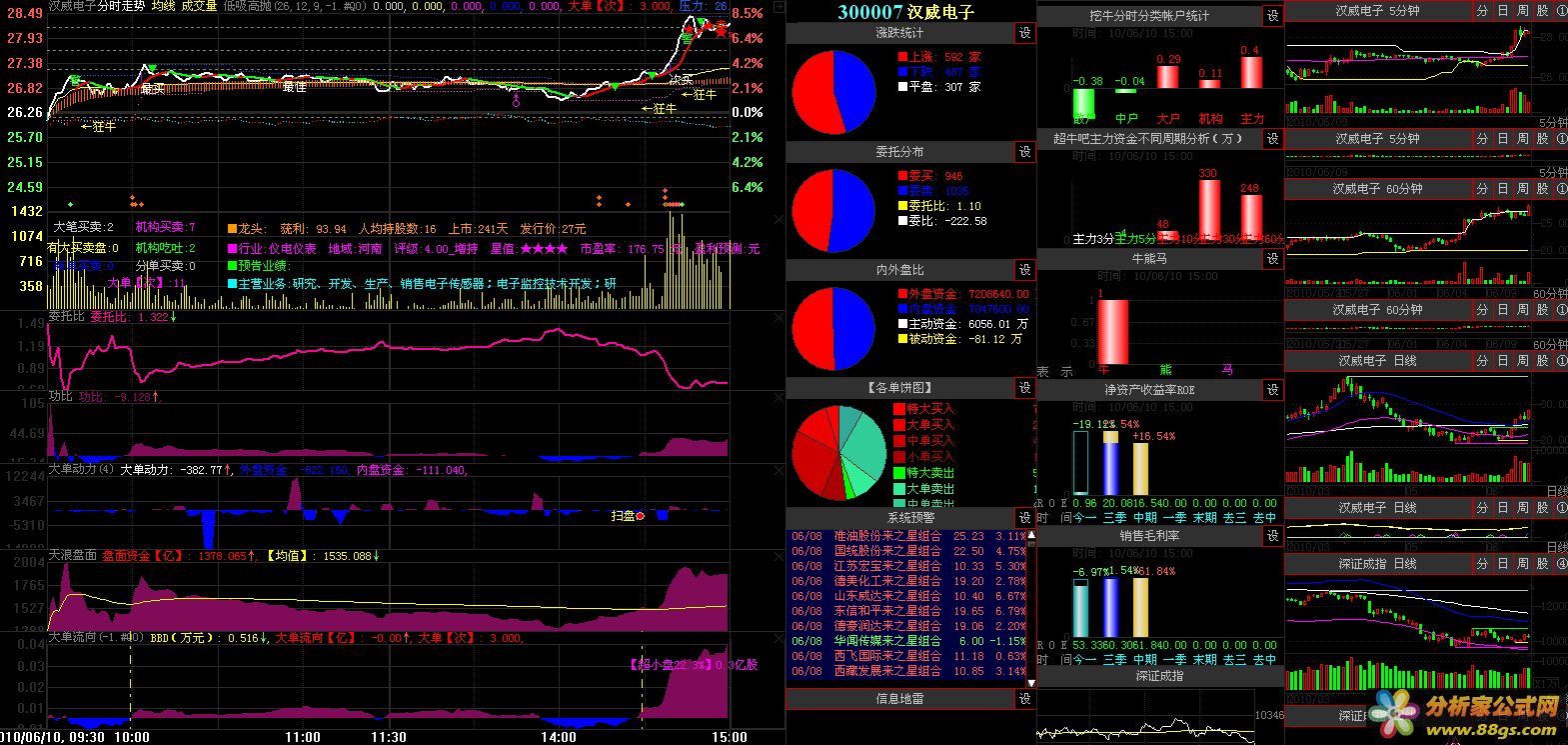Image resolution: width=1568 pixels, height=745 pixels.
Task: Select alert row 准油股份来之星组合
Action: click(x=909, y=536)
